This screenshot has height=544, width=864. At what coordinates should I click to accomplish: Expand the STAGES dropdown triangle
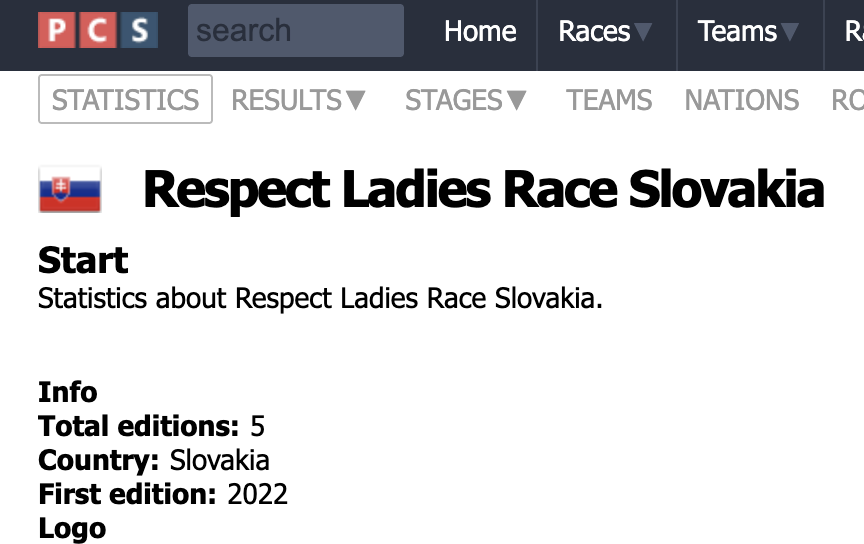pos(516,101)
